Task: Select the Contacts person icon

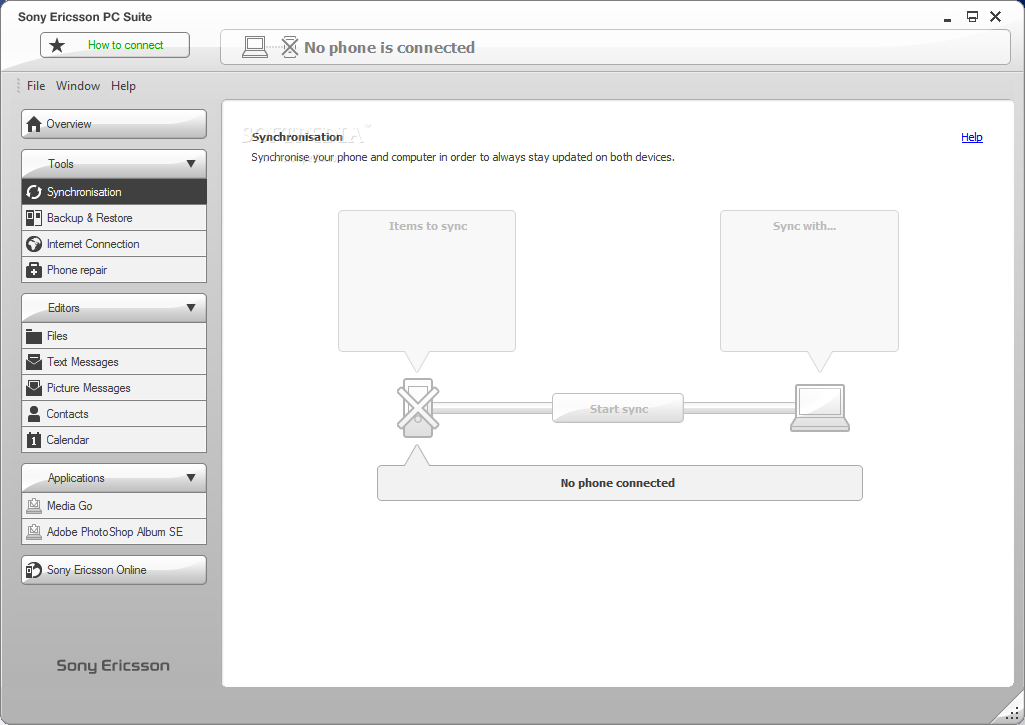Action: coord(34,414)
